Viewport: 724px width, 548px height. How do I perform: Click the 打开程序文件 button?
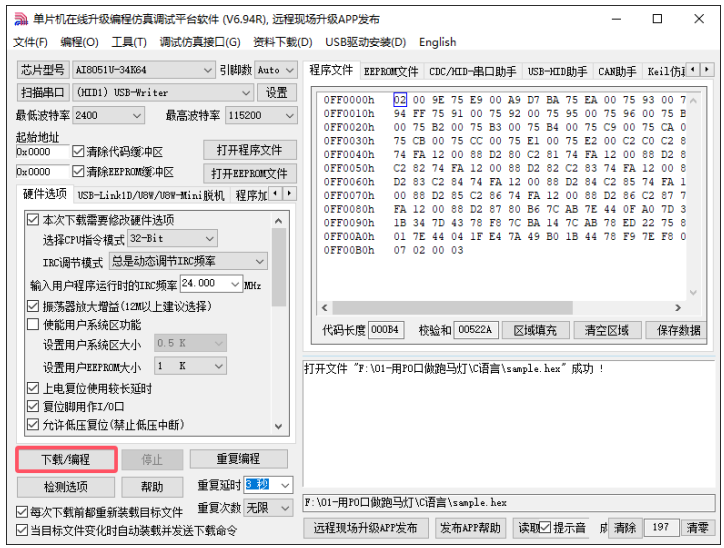click(249, 151)
